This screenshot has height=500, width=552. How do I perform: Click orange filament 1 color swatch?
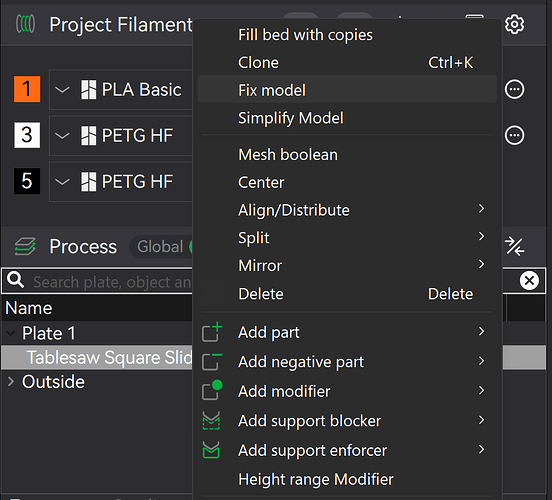[27, 89]
